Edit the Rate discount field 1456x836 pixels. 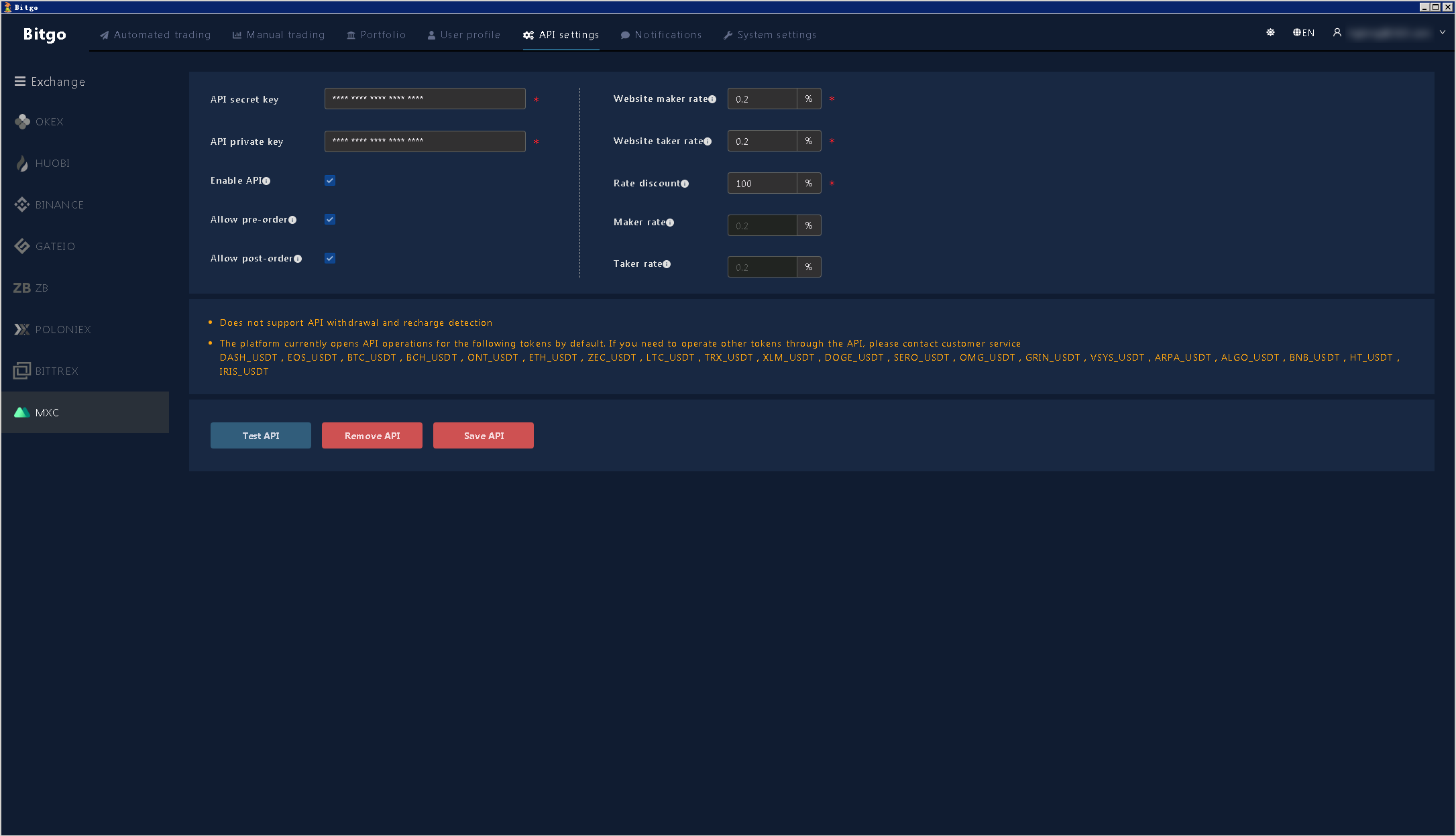click(x=762, y=183)
